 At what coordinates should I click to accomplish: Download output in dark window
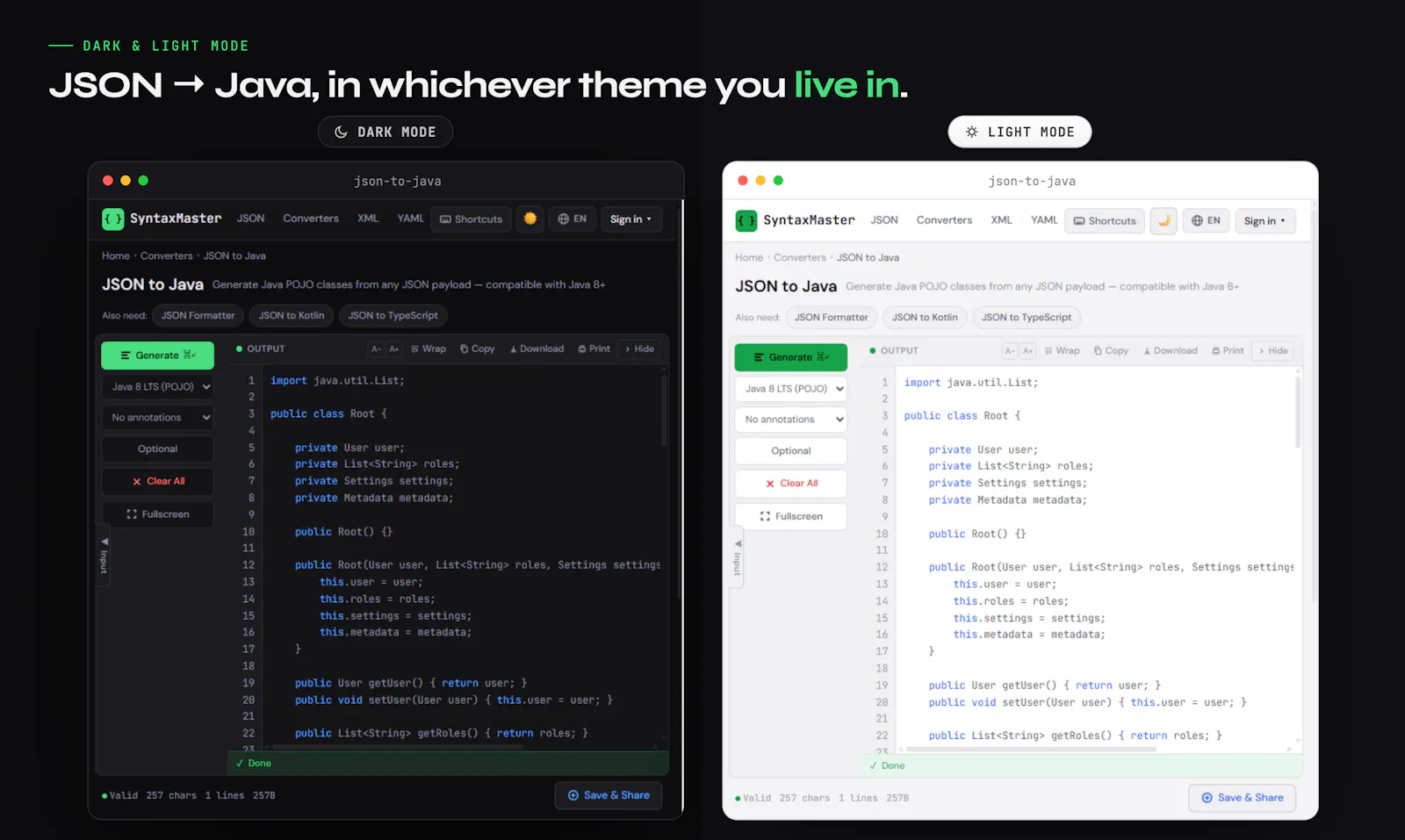(x=537, y=348)
